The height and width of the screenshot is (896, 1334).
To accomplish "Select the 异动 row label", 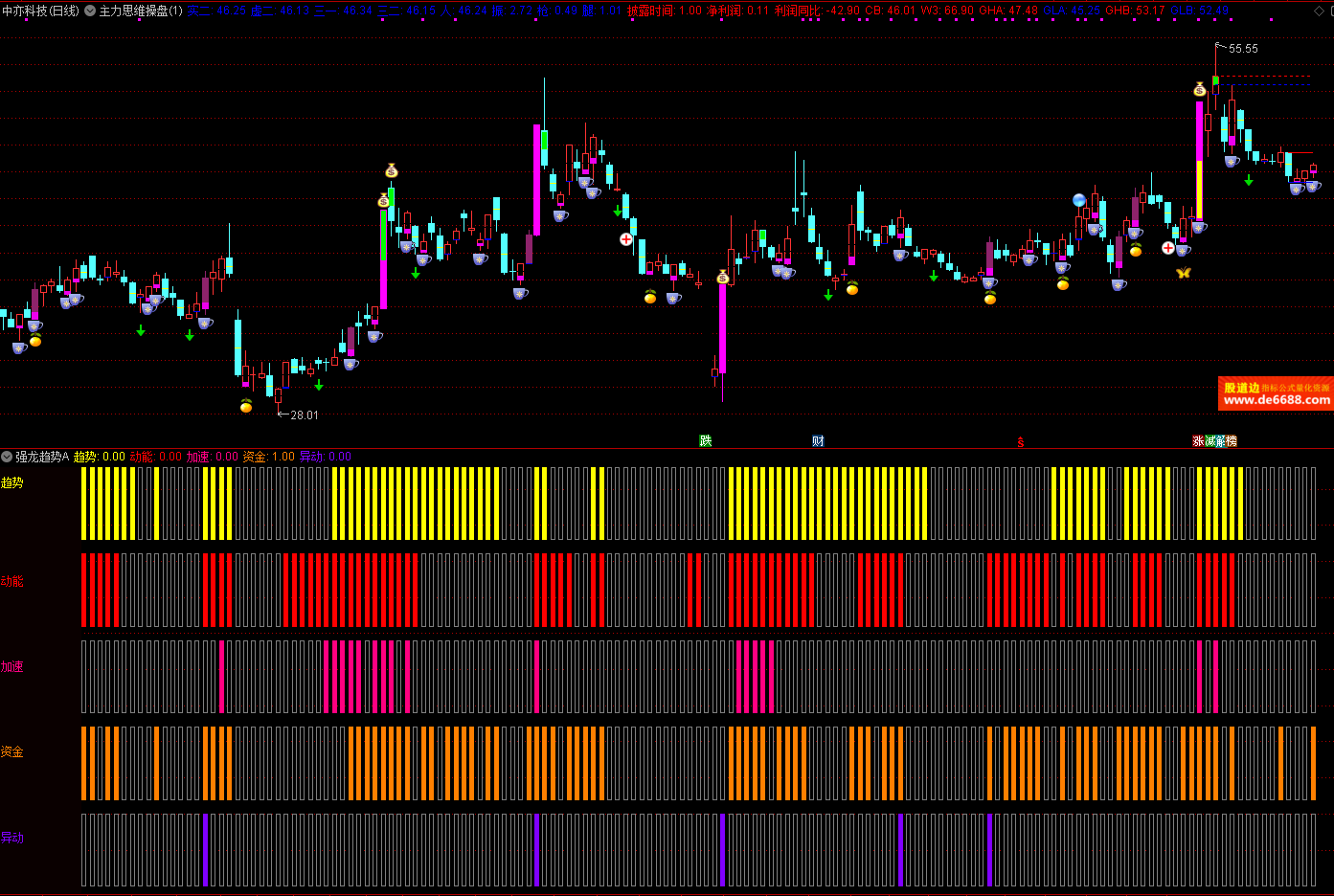I will [11, 839].
